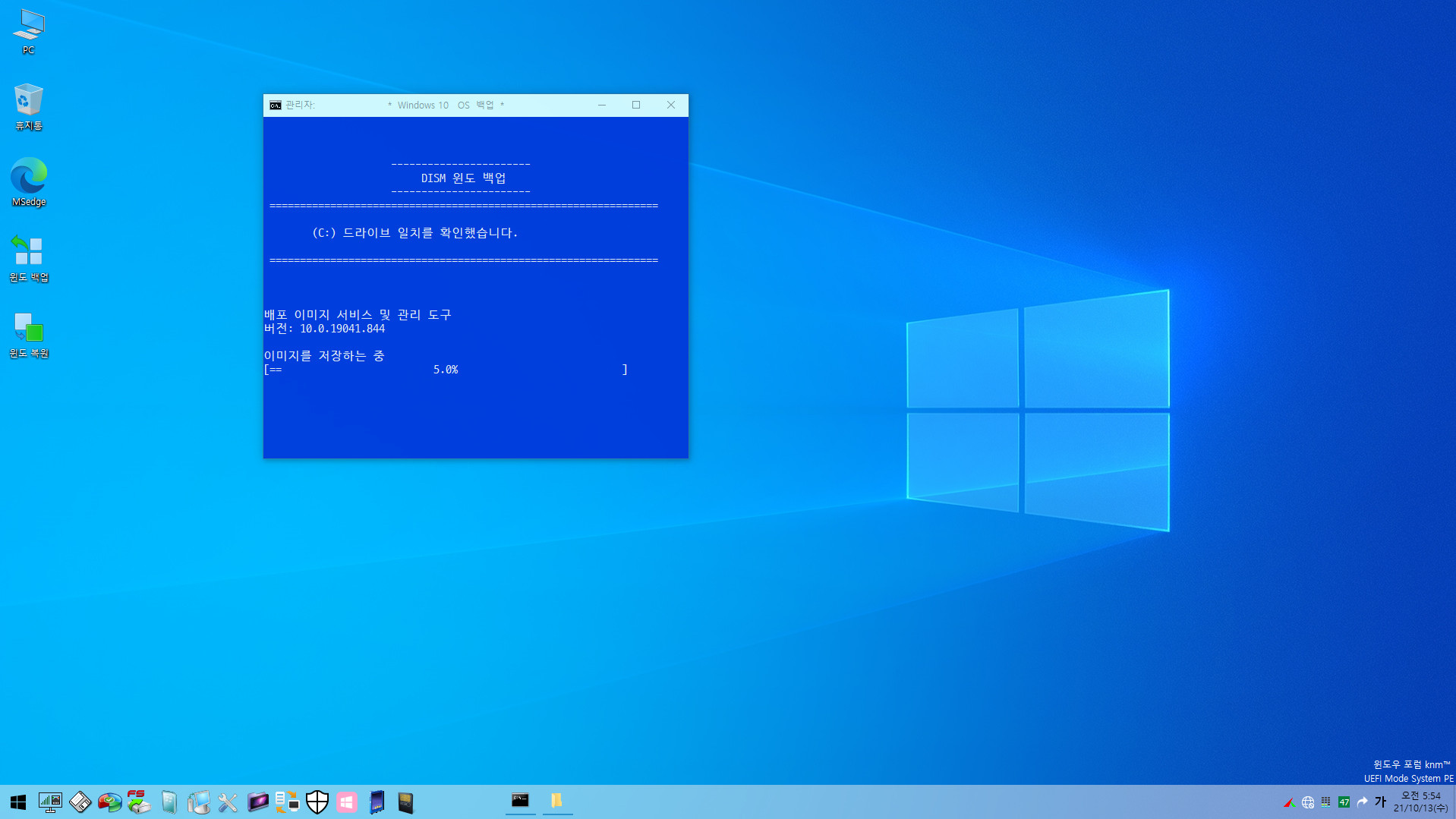
Task: Open the Windows Start button
Action: (18, 802)
